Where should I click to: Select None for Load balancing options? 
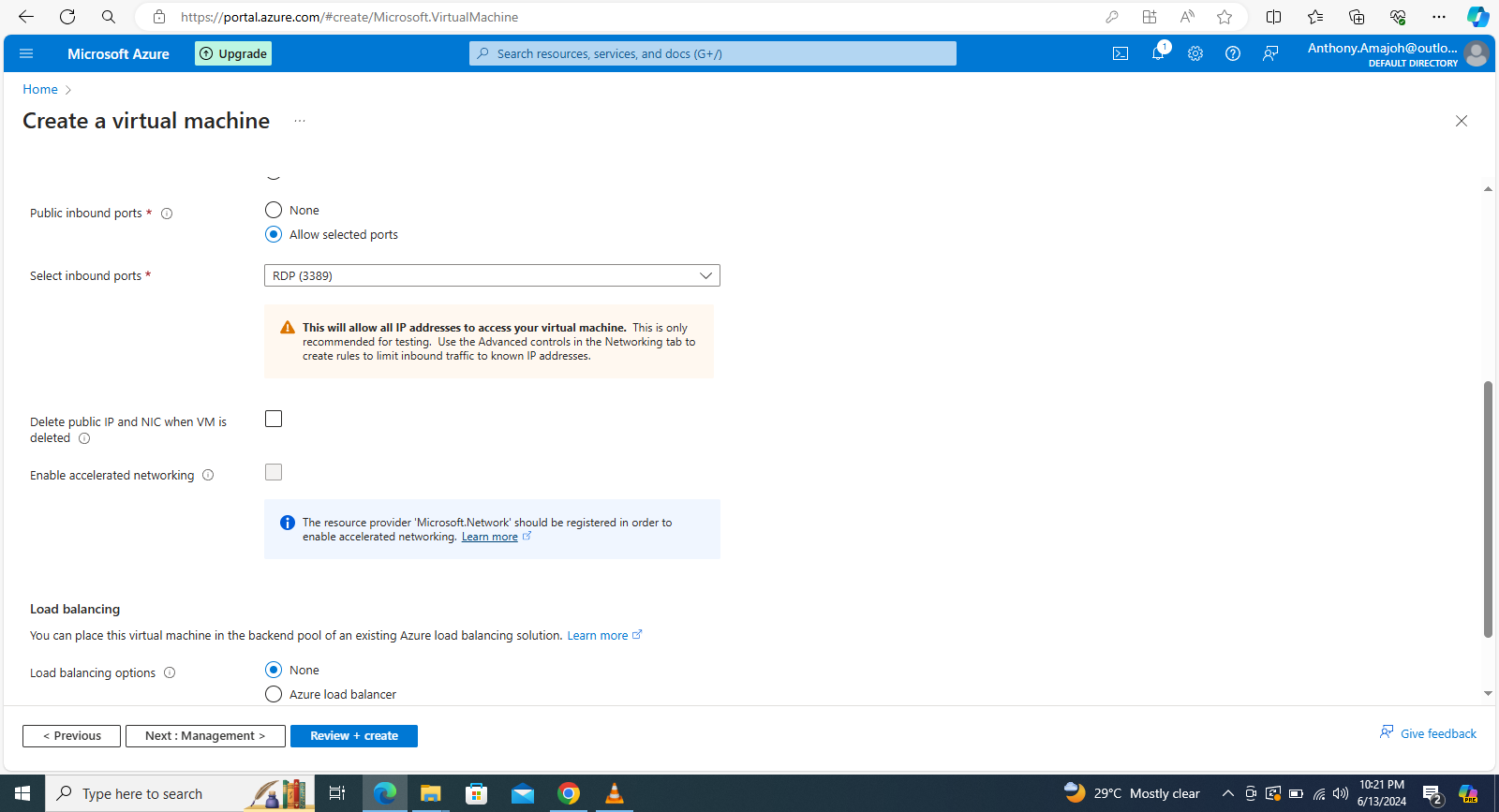click(274, 670)
